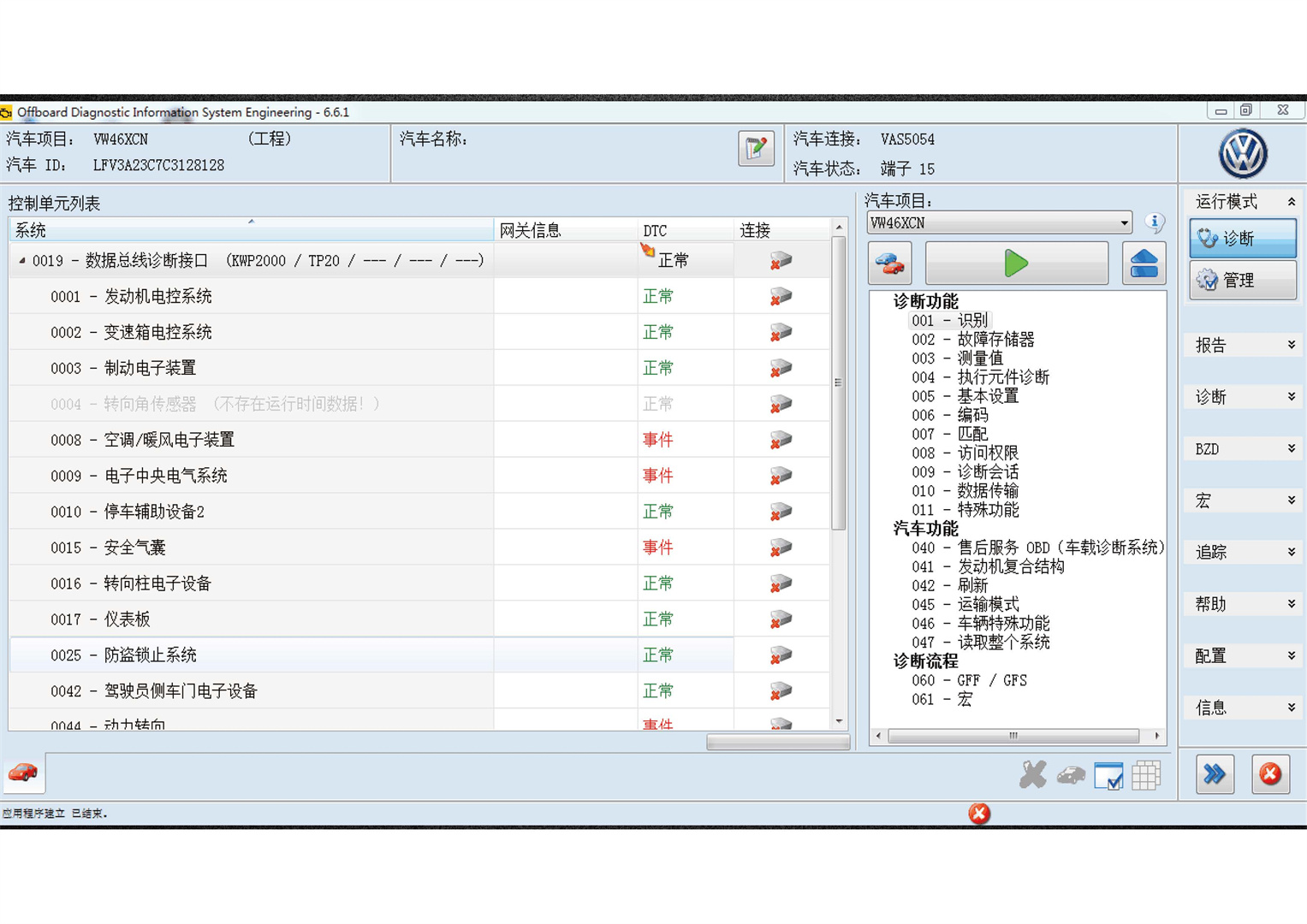Select 006 - 编码 function
Screen dimensions: 1307x924
pyautogui.click(x=949, y=415)
